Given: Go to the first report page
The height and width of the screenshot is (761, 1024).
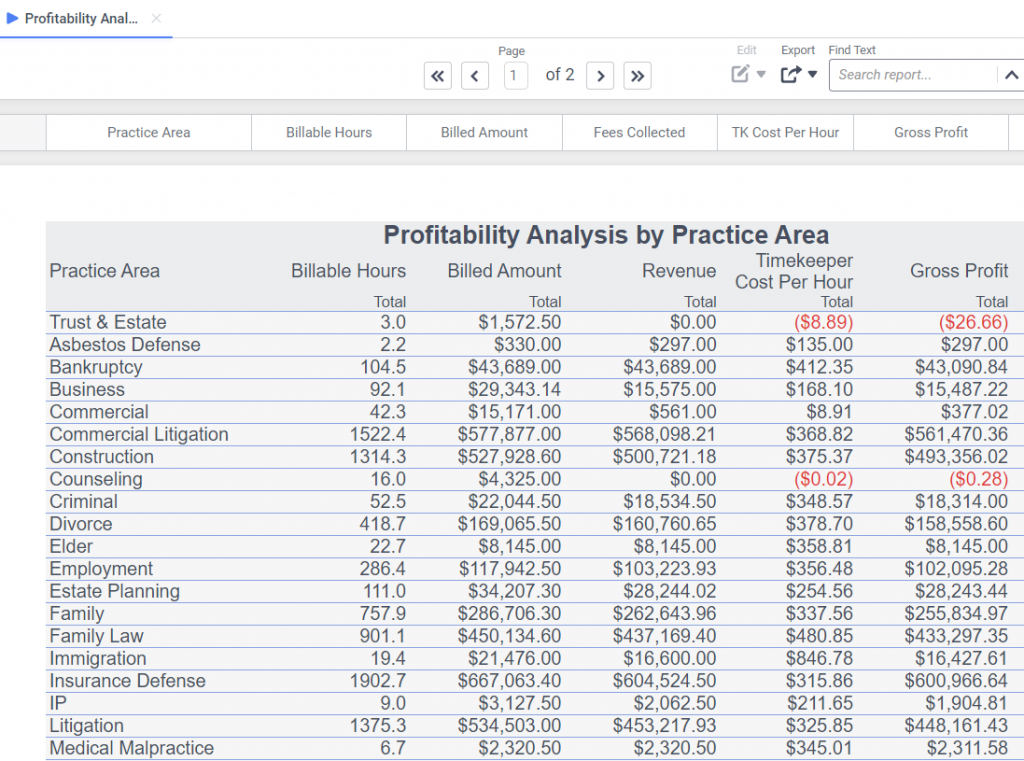Looking at the screenshot, I should point(438,75).
